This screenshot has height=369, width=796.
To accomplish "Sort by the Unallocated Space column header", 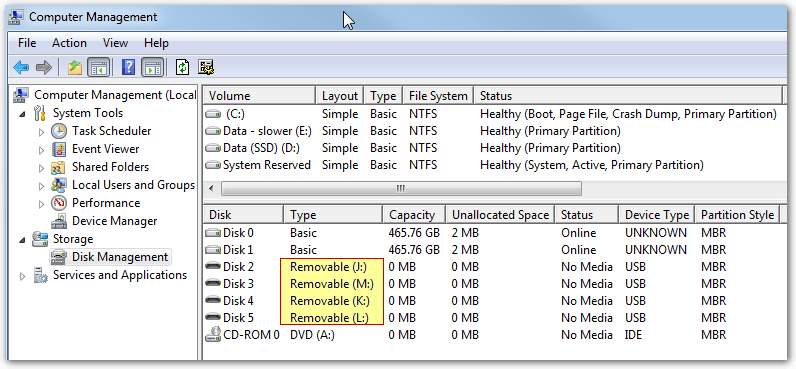I will [x=501, y=215].
